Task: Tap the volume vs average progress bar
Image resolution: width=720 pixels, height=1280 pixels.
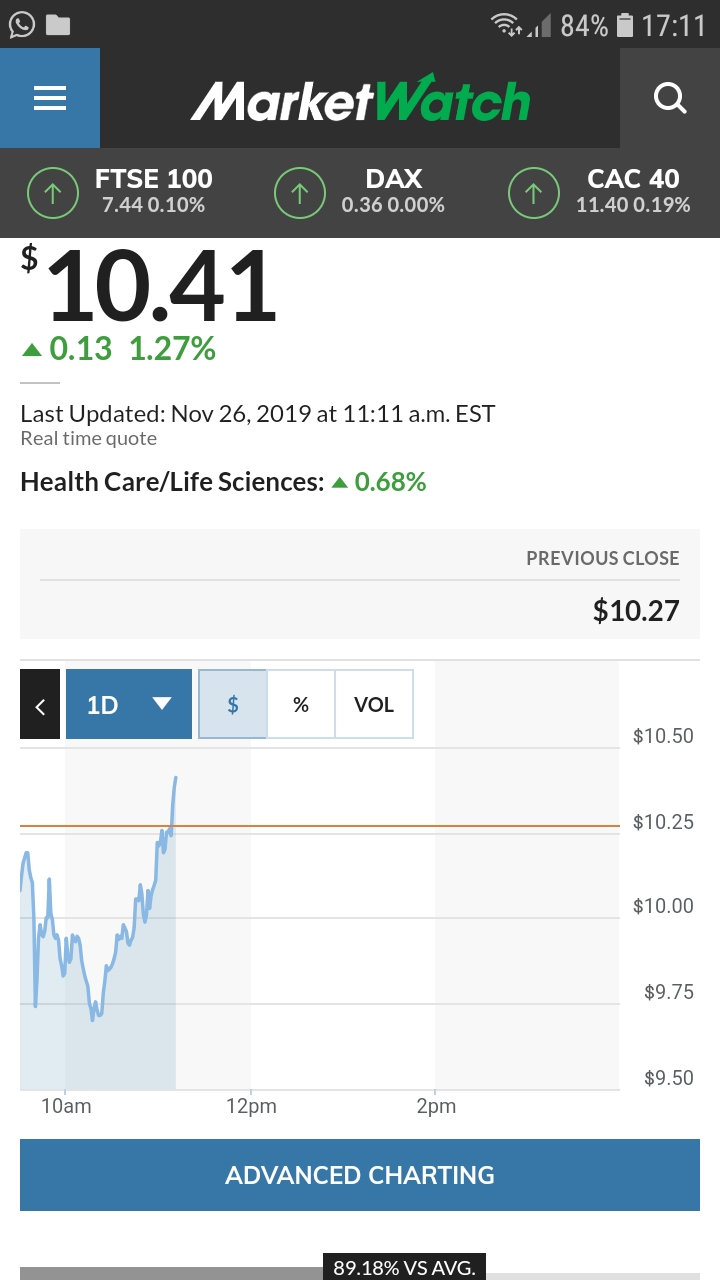Action: coord(360,1273)
